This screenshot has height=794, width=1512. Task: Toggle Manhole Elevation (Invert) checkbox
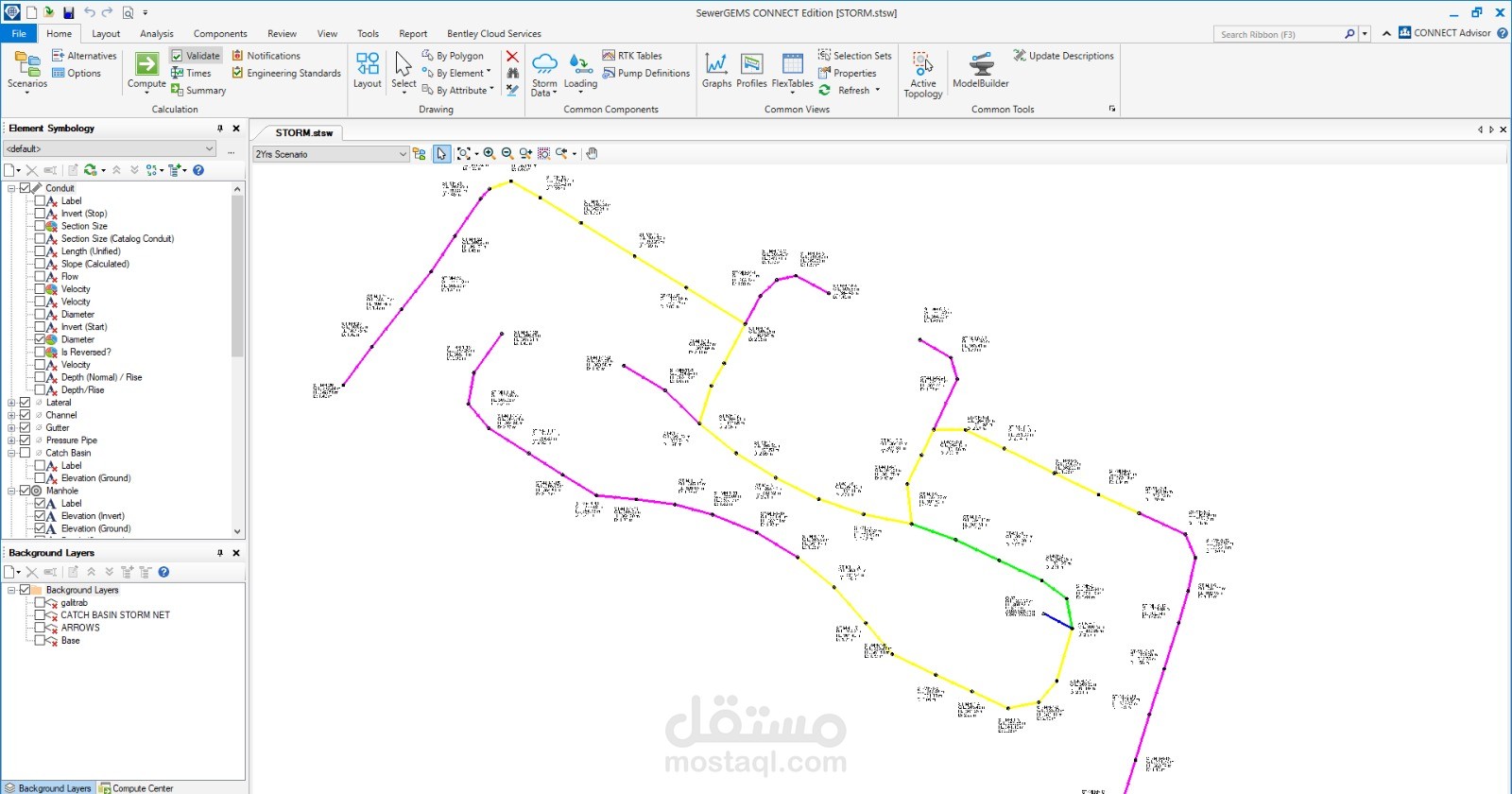point(40,516)
